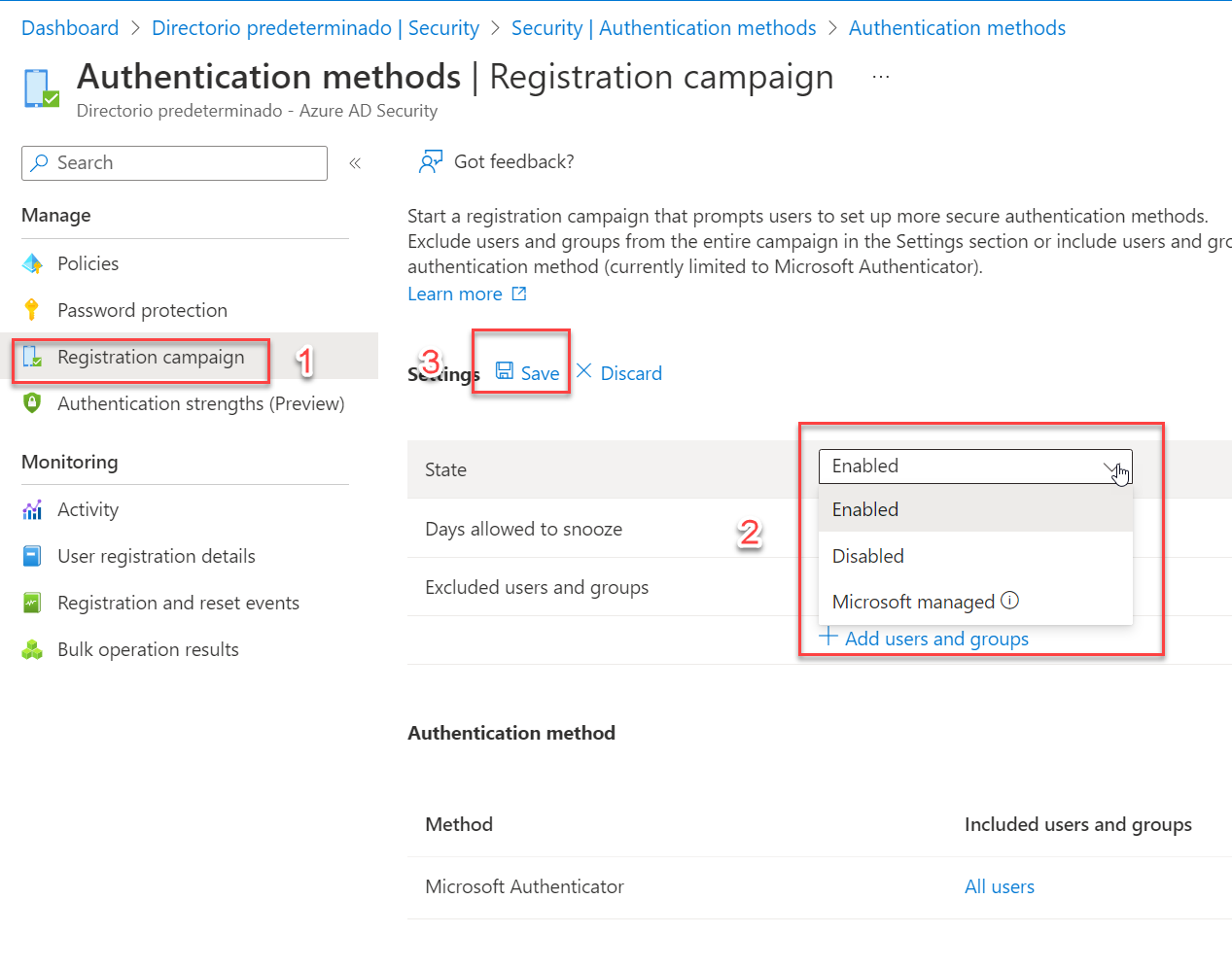Open User registration details via its icon
This screenshot has width=1232, height=969.
pos(33,556)
